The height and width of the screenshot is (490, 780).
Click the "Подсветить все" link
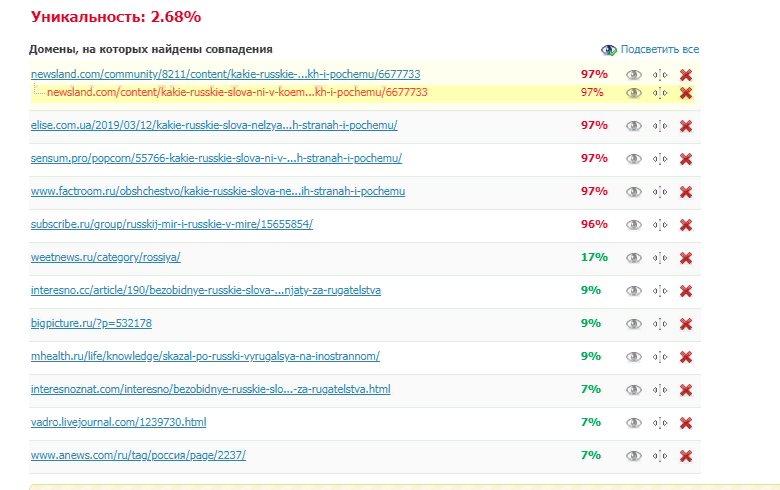tap(659, 49)
